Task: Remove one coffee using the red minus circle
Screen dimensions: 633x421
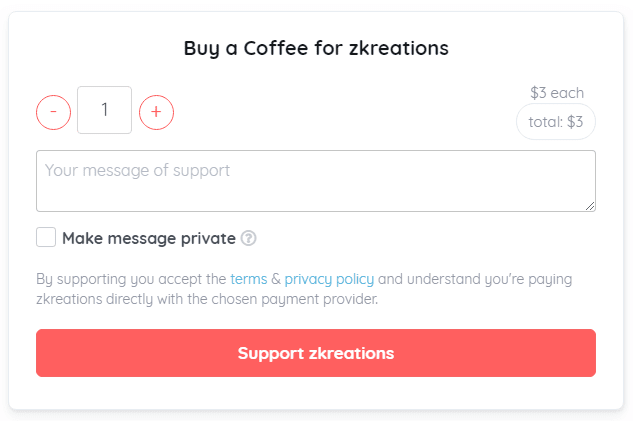Action: [x=53, y=112]
